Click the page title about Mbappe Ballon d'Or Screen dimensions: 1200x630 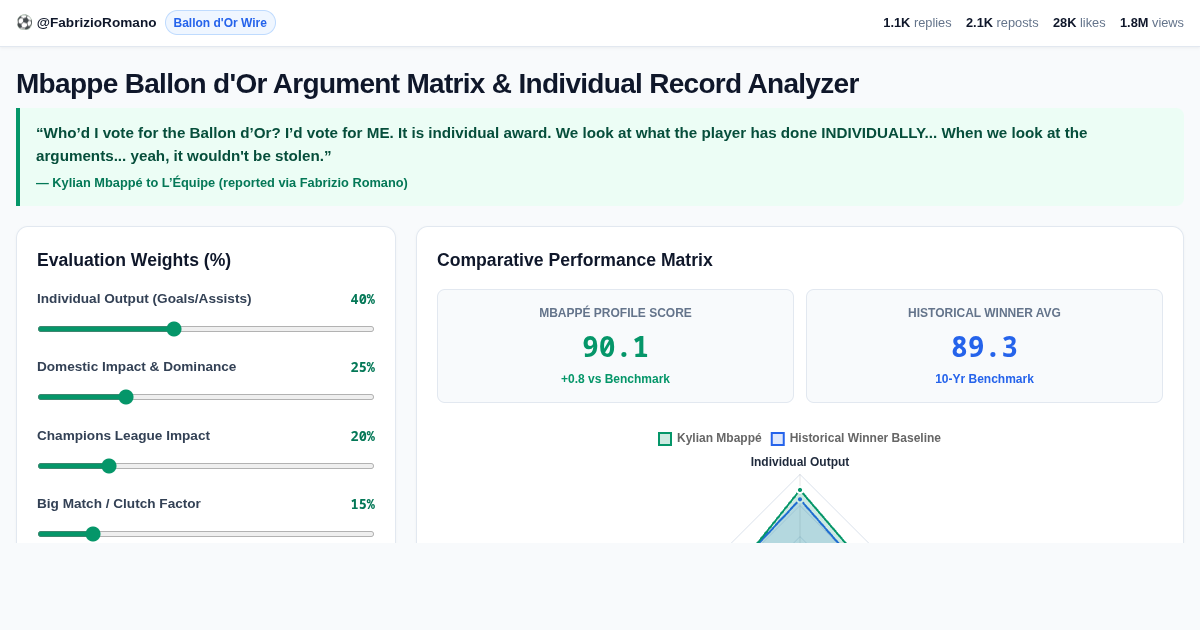[x=437, y=83]
